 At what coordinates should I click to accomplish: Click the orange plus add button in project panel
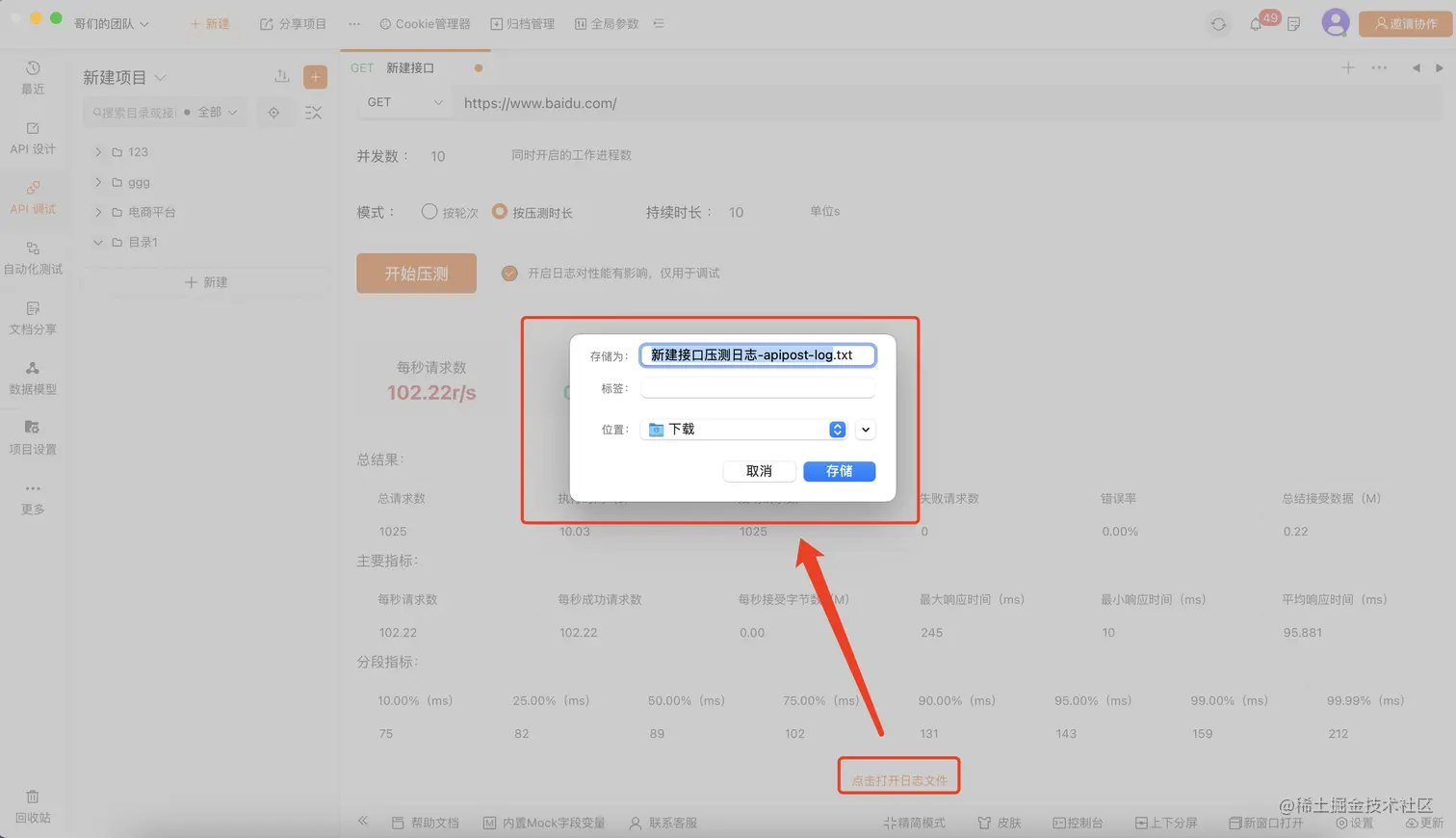tap(315, 77)
